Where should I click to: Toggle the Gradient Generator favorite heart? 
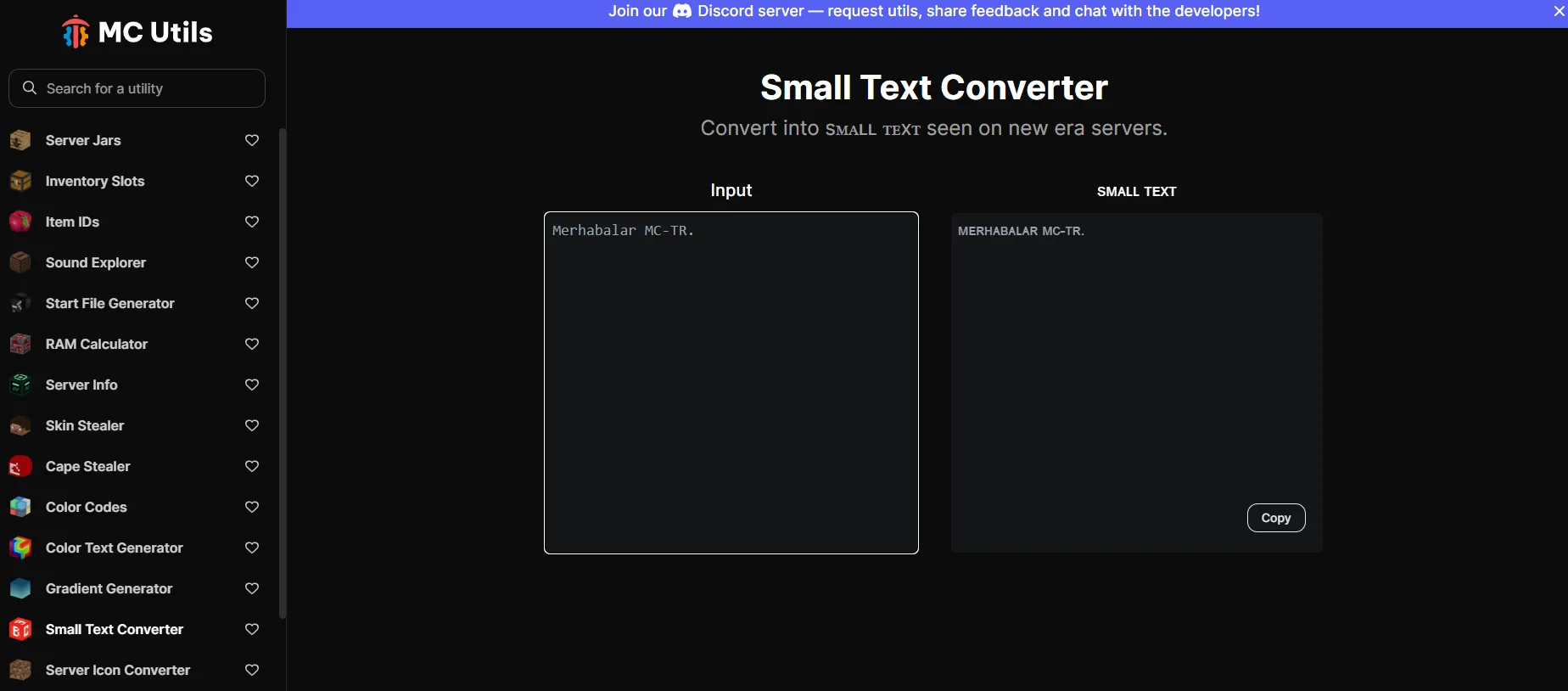click(x=252, y=588)
